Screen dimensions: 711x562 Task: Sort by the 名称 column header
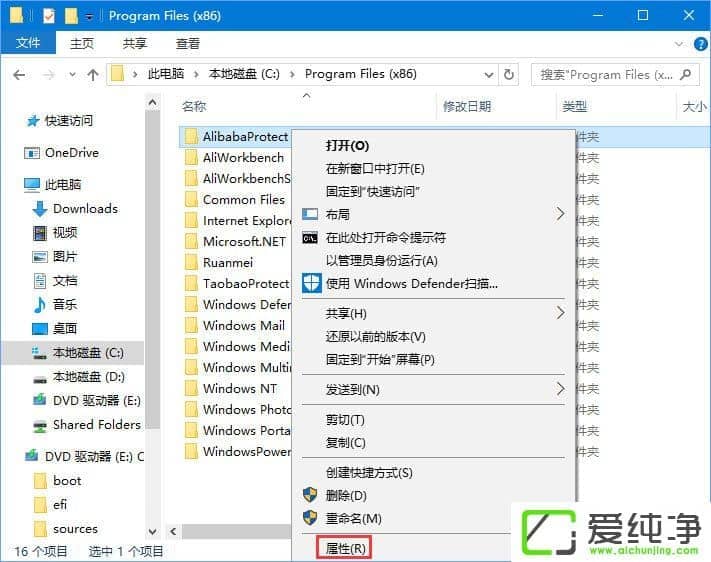click(x=194, y=107)
